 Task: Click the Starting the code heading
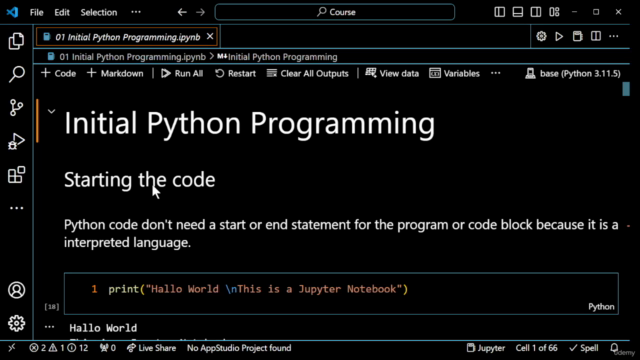(140, 180)
